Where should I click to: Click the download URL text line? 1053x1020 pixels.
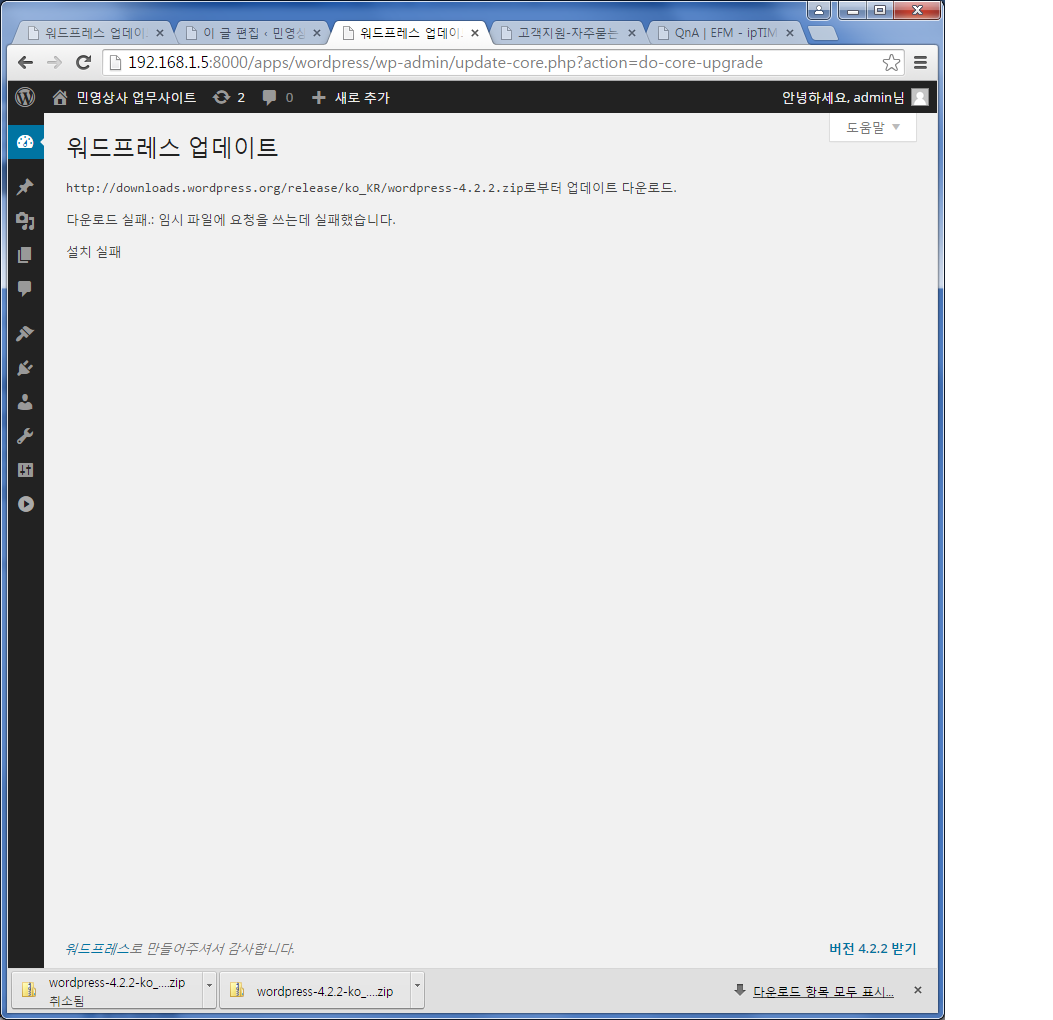pos(371,188)
